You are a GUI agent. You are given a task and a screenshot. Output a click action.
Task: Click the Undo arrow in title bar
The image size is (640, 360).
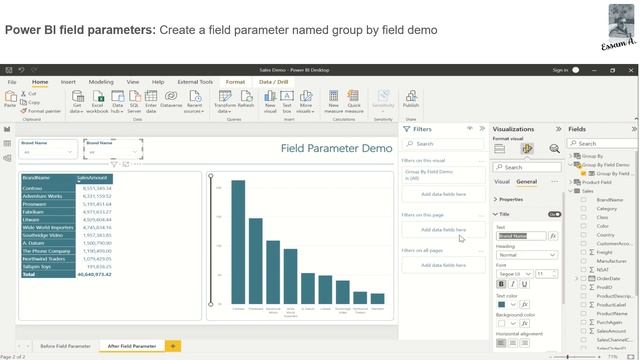(21, 70)
